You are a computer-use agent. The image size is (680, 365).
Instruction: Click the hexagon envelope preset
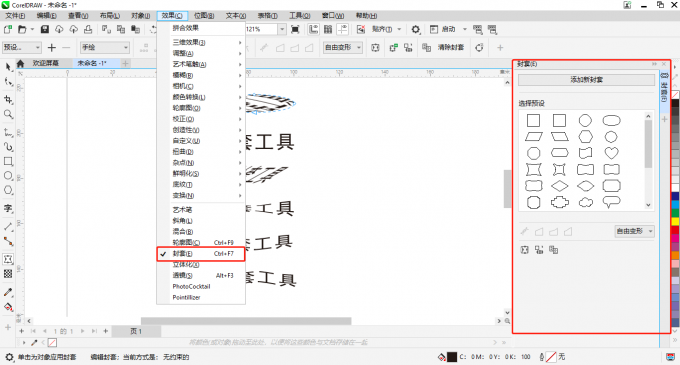point(585,137)
